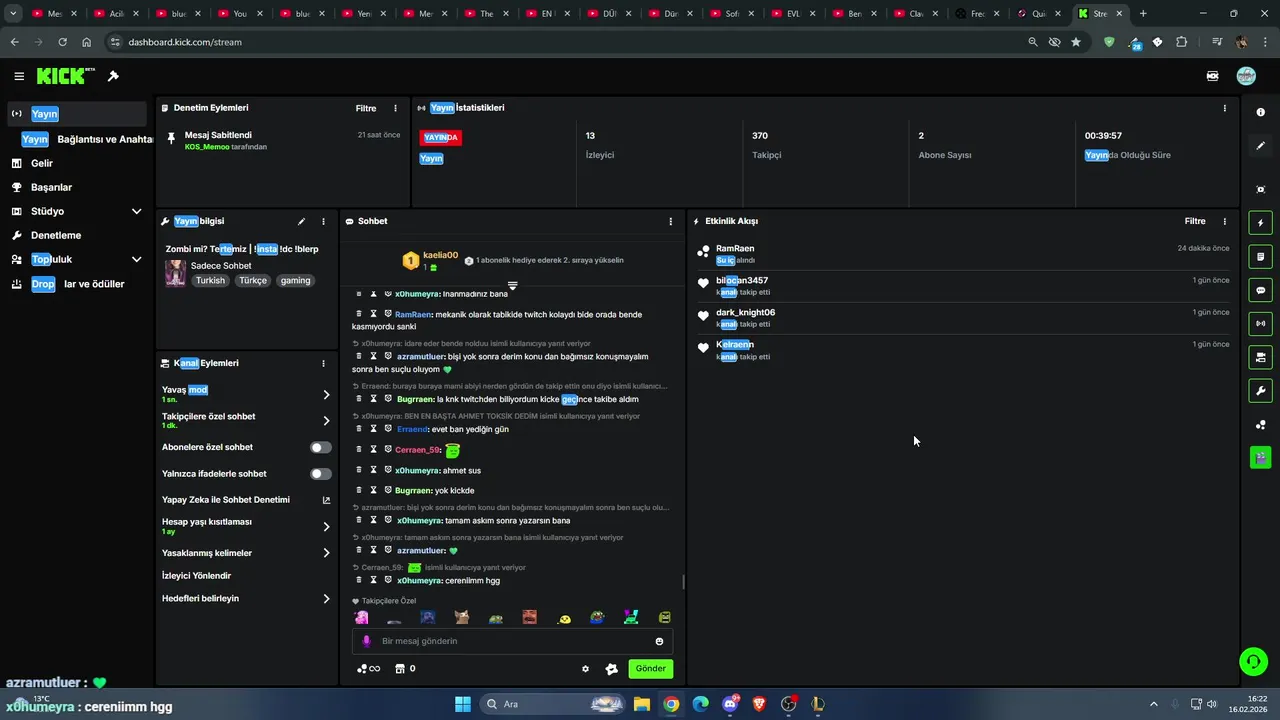
Task: Open Kanal Eylemleri three-dot menu
Action: [323, 363]
